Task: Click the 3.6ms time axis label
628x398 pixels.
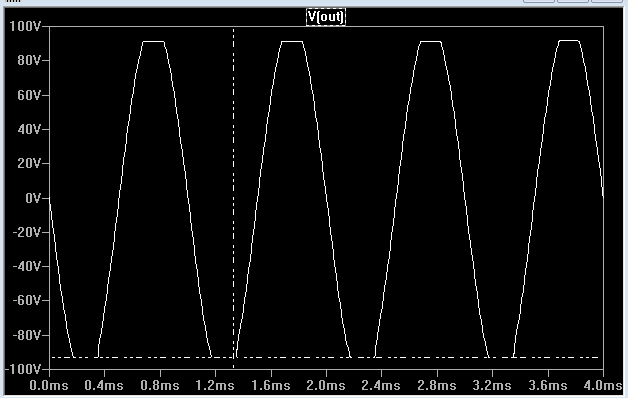Action: (548, 386)
